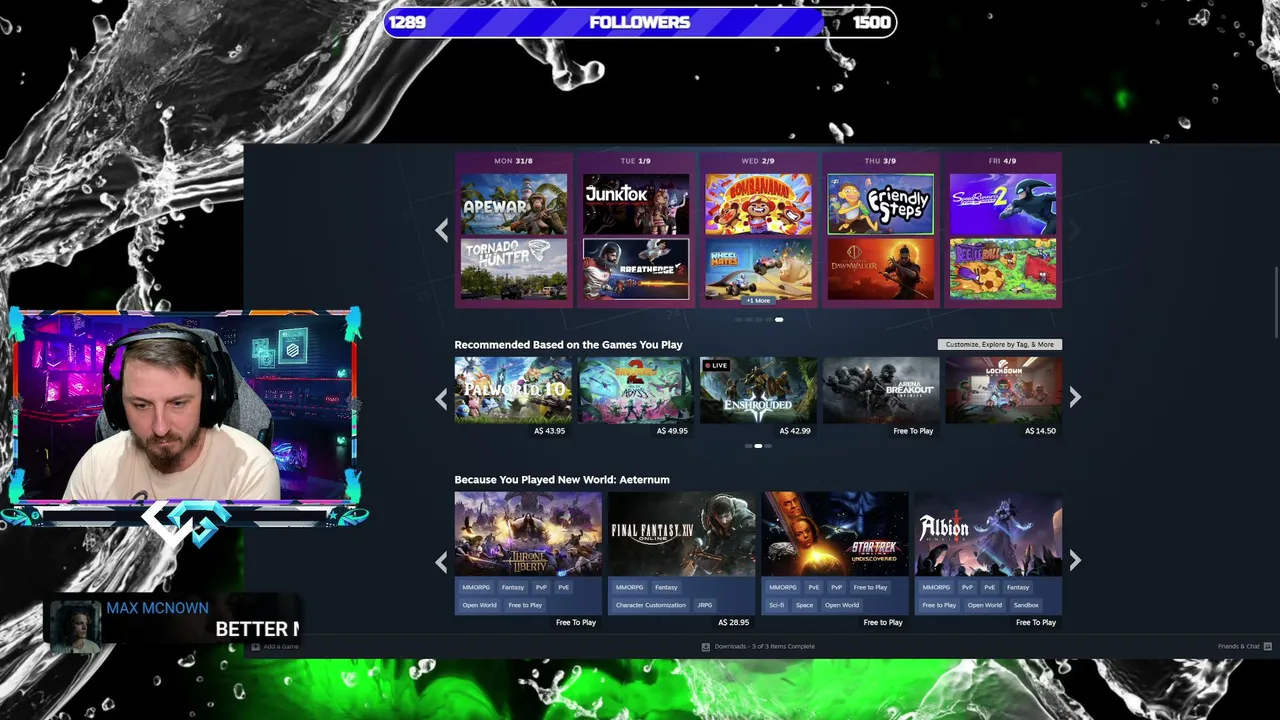
Task: Click the Recommended Based on the Games You Play heading
Action: 568,345
